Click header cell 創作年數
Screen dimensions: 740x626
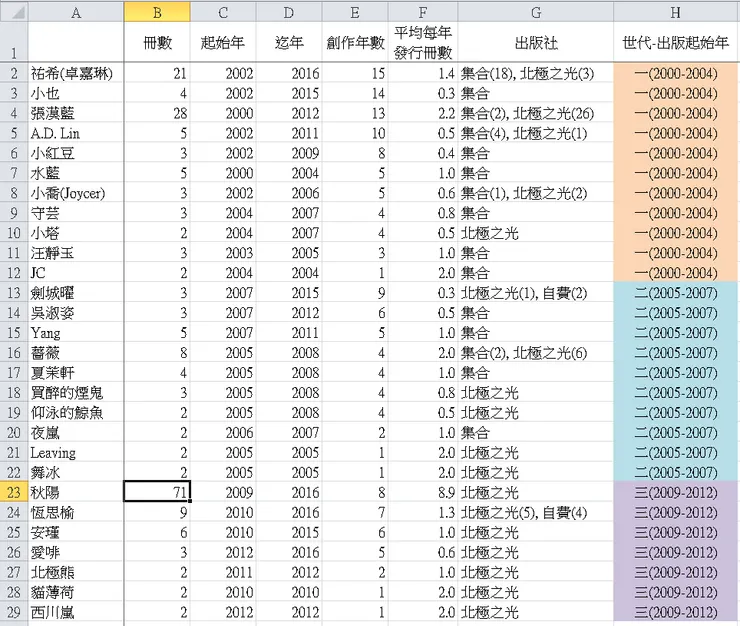pos(355,42)
